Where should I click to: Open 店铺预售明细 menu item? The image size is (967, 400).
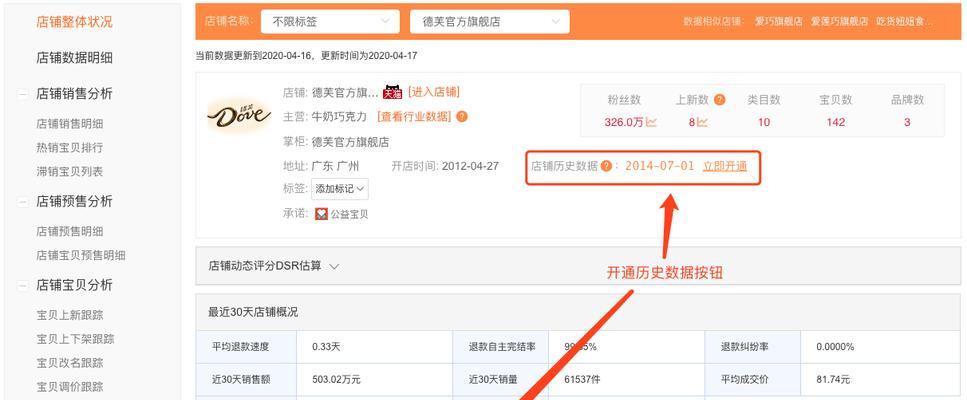[70, 231]
